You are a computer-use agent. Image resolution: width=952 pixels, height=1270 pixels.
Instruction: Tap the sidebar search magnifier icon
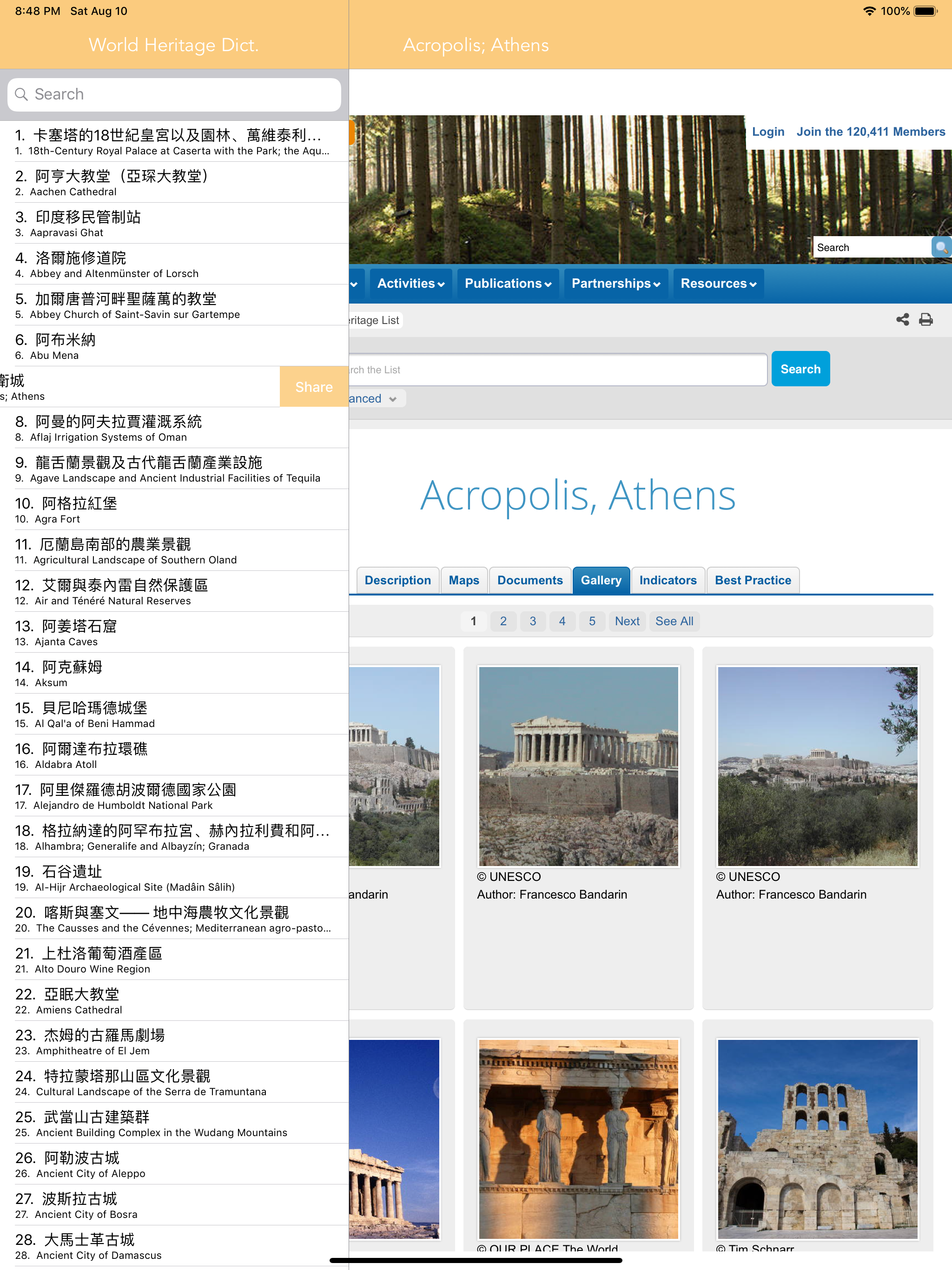point(21,95)
